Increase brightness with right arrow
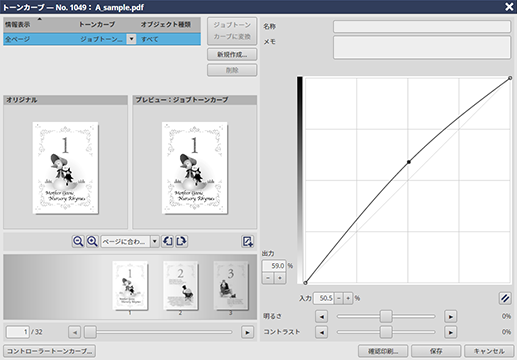The width and height of the screenshot is (517, 360). click(451, 316)
